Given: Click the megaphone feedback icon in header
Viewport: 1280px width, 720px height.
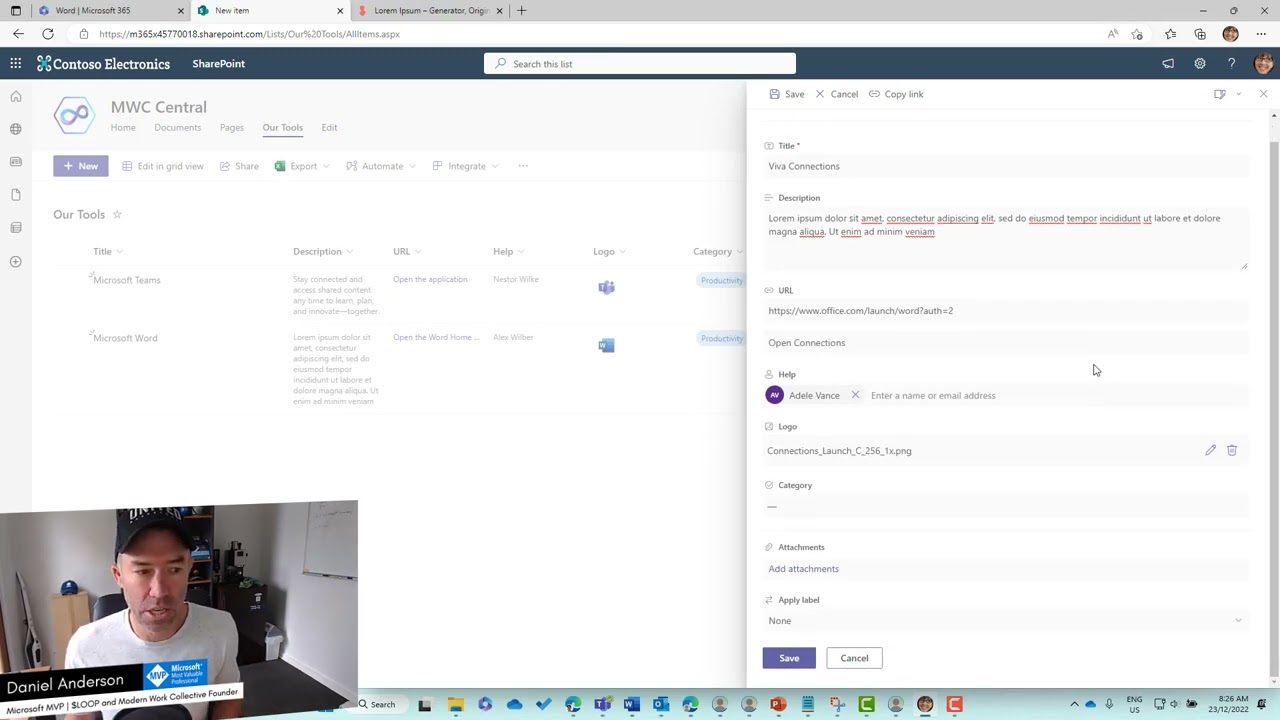Looking at the screenshot, I should click(x=1168, y=63).
